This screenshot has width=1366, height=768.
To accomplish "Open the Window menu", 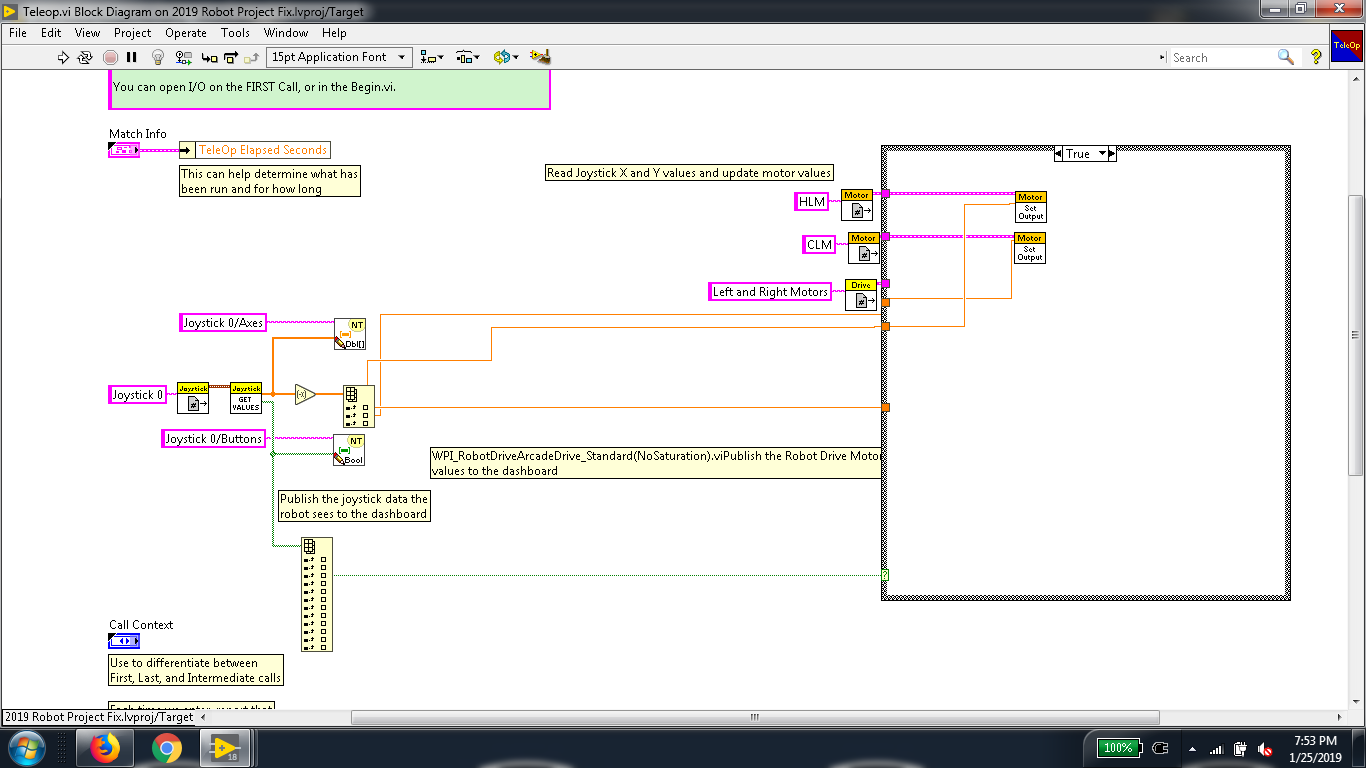I will 286,33.
